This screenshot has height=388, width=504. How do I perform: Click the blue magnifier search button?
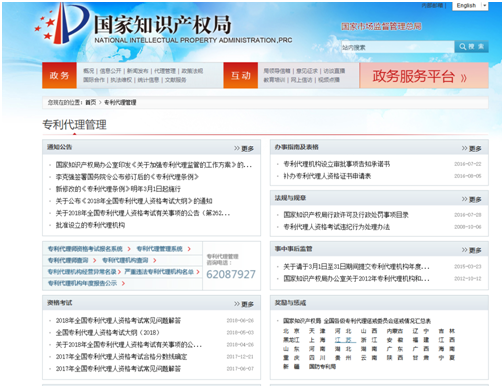point(471,47)
